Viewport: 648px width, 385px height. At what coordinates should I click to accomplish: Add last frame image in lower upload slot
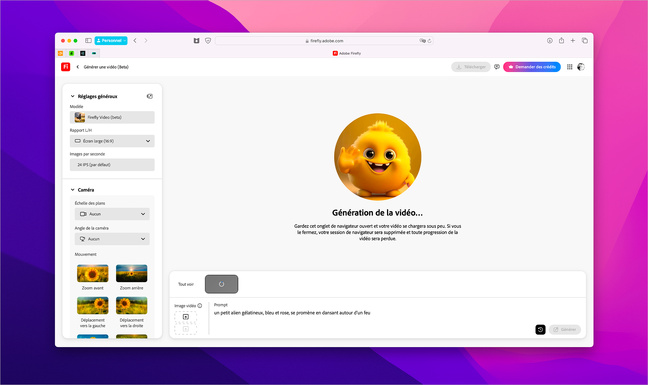(x=186, y=329)
